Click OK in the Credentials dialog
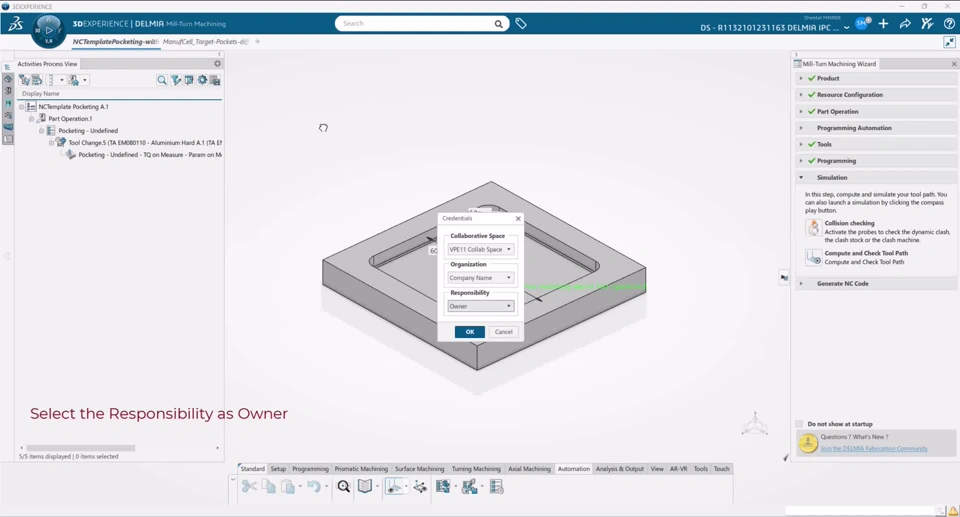The image size is (960, 517). (469, 332)
